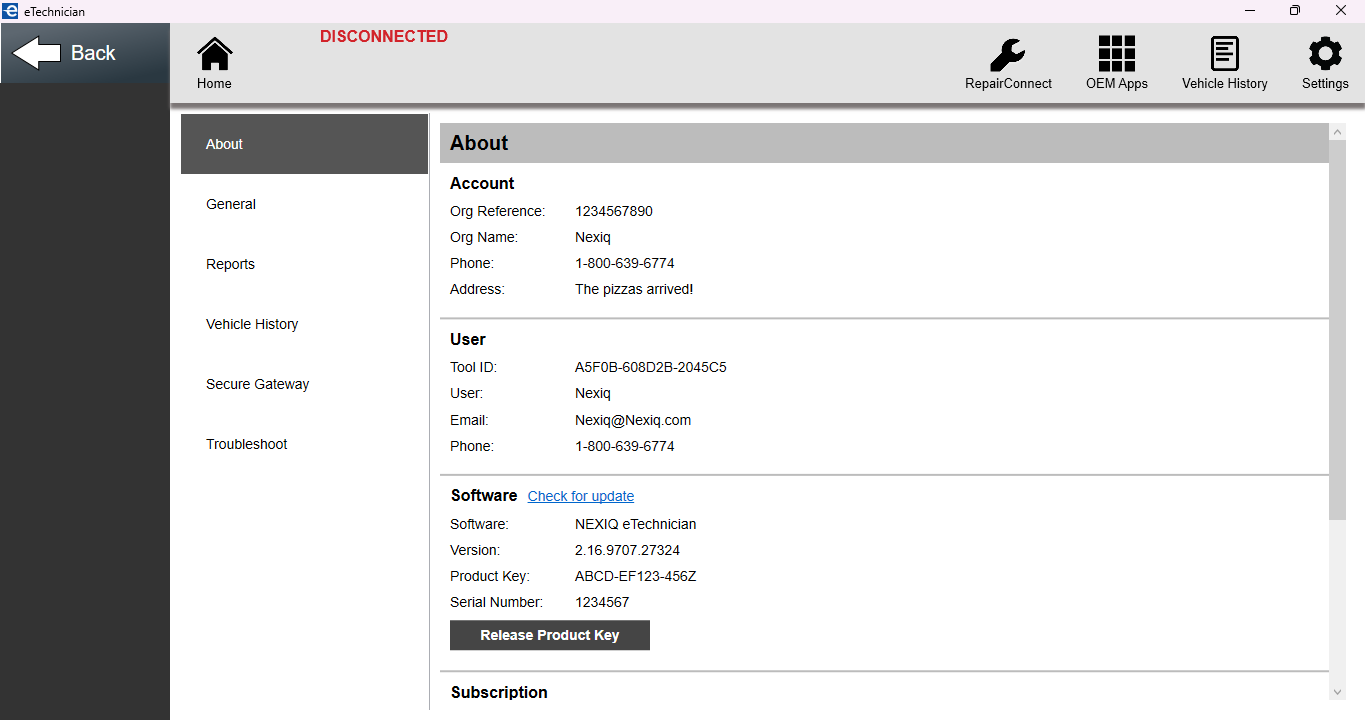Click the address 'The pizzas arrived!'
The height and width of the screenshot is (720, 1365).
[634, 289]
